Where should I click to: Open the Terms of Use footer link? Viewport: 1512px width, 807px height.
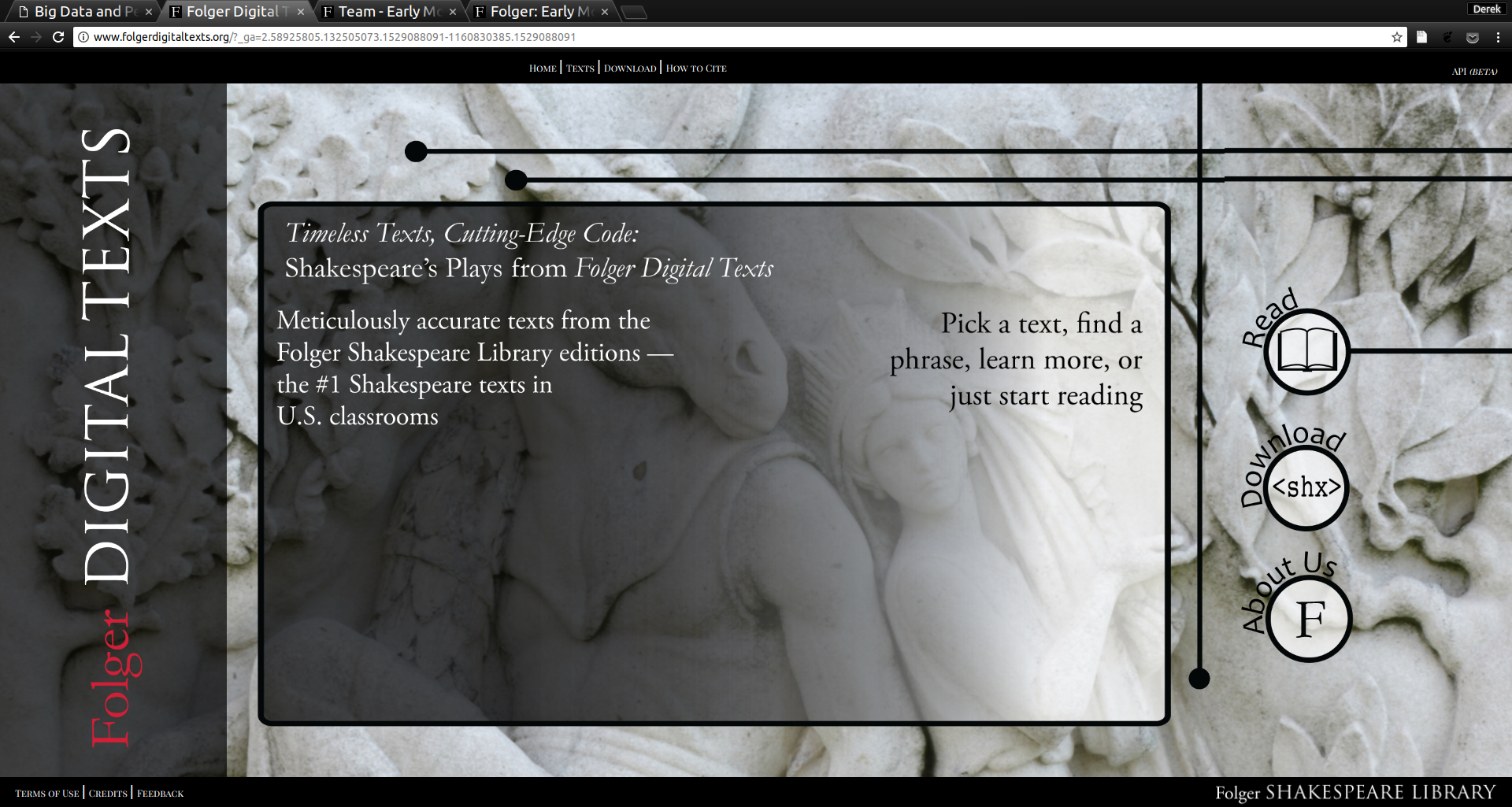click(47, 794)
